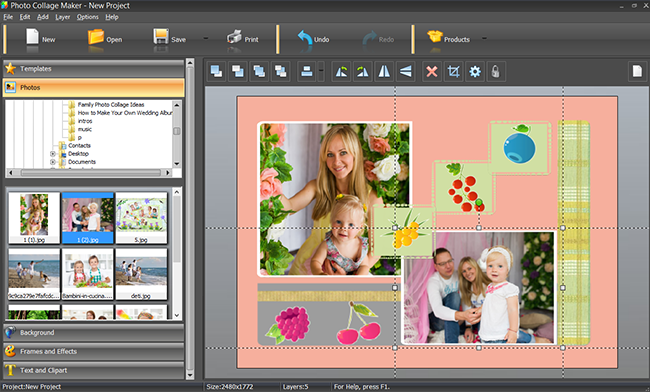This screenshot has width=650, height=392.
Task: Open the Edit menu
Action: (25, 17)
